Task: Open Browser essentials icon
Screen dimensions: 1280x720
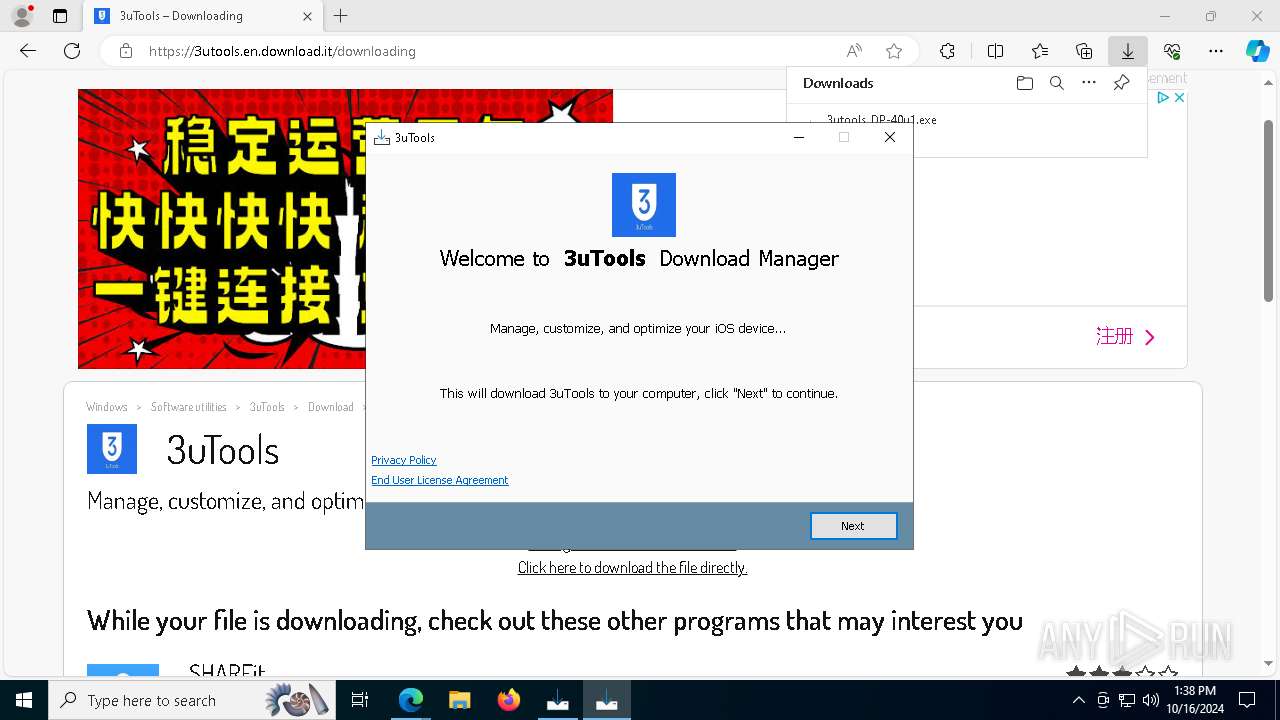Action: point(1172,51)
